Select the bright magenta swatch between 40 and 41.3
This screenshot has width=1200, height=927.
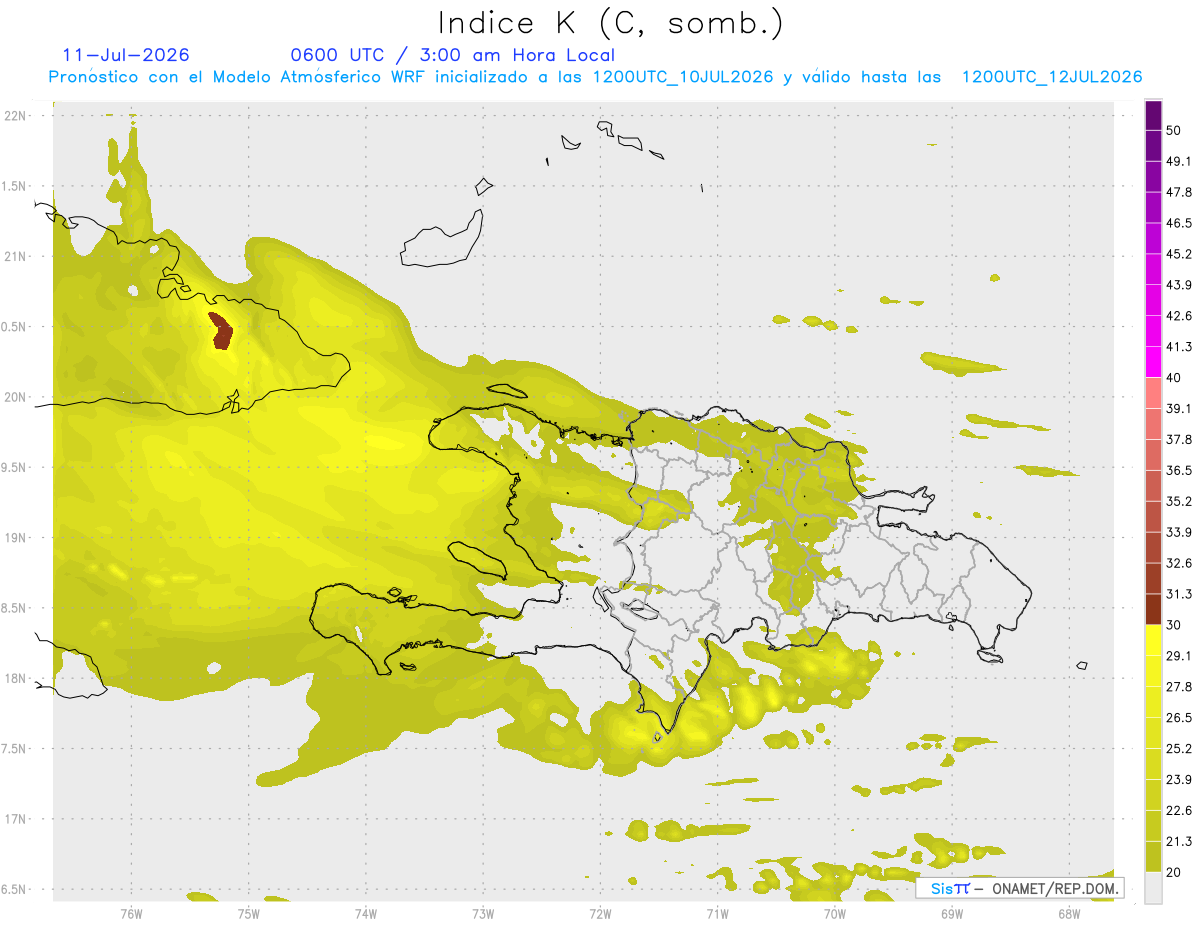1153,362
